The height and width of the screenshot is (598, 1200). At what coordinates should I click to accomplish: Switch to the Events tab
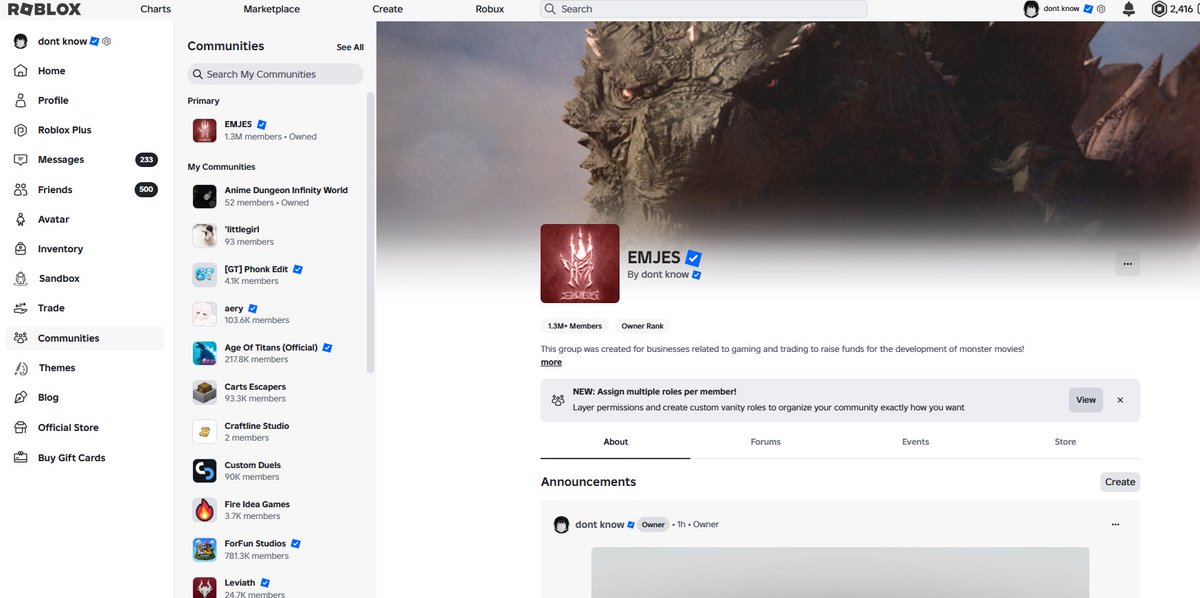915,442
